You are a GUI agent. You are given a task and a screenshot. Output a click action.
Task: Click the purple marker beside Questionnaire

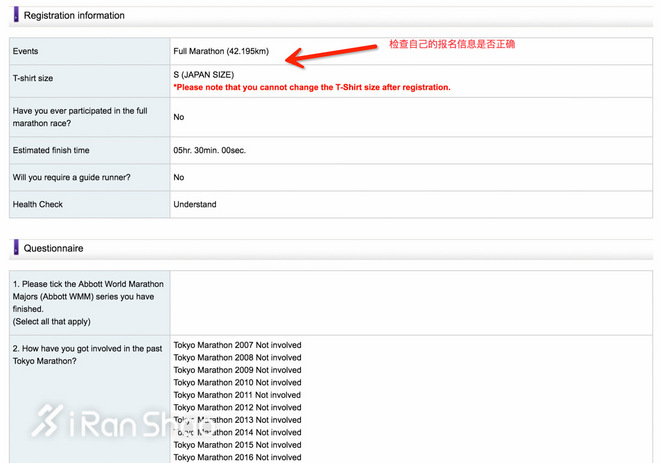[x=15, y=247]
